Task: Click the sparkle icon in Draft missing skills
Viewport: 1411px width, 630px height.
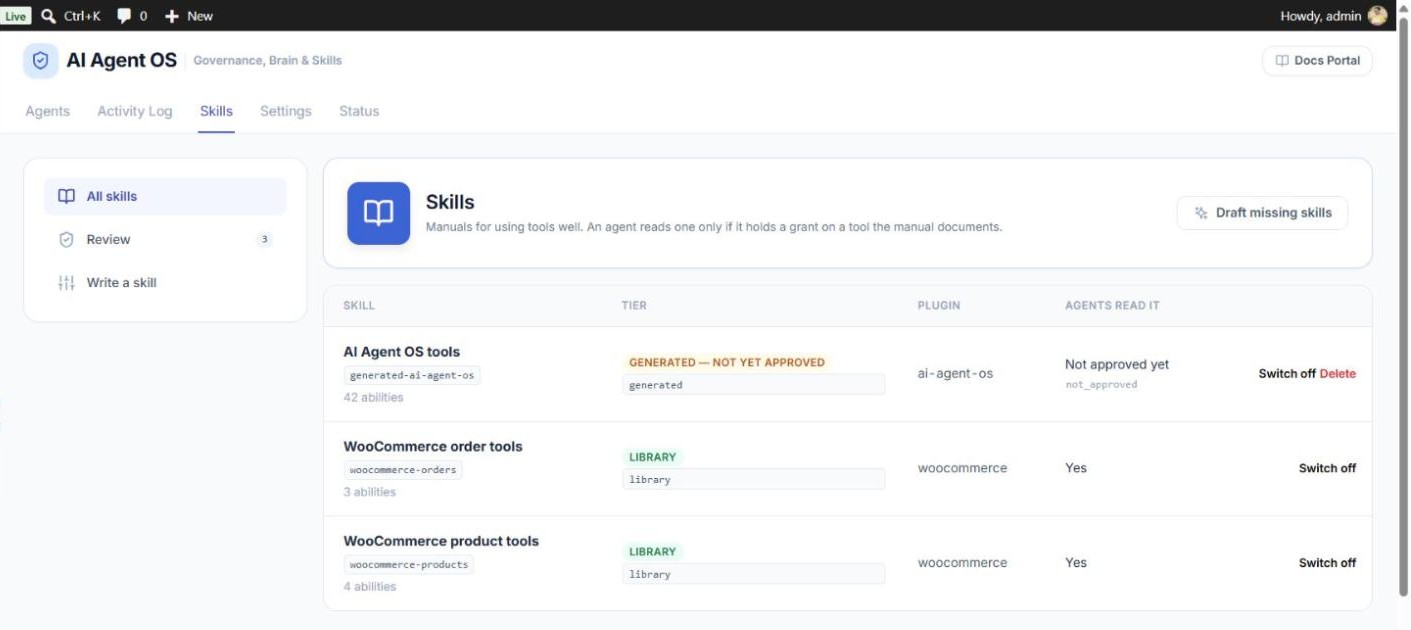Action: [x=1201, y=213]
